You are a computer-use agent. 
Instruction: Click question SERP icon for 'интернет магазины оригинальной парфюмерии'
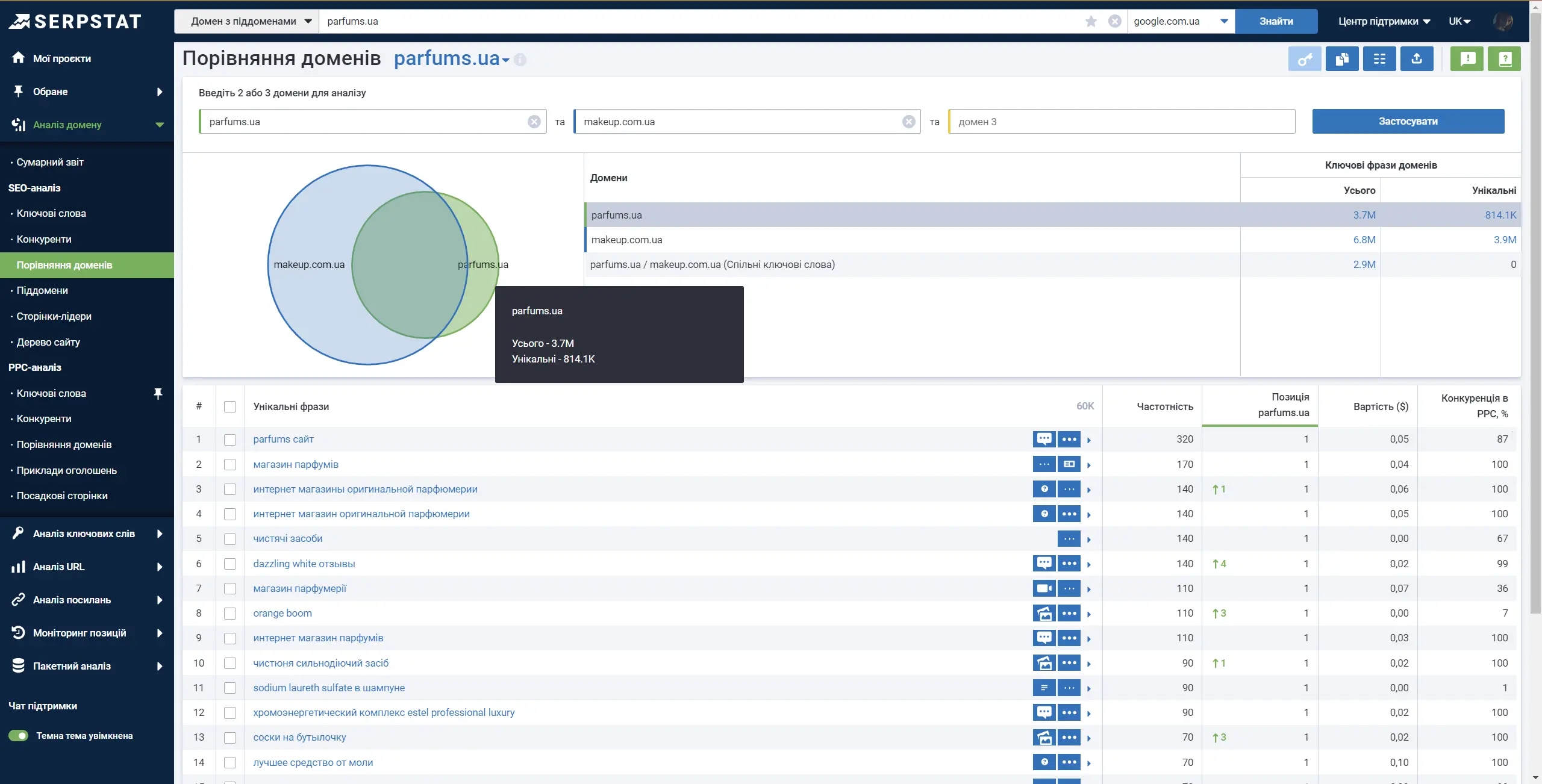tap(1044, 489)
